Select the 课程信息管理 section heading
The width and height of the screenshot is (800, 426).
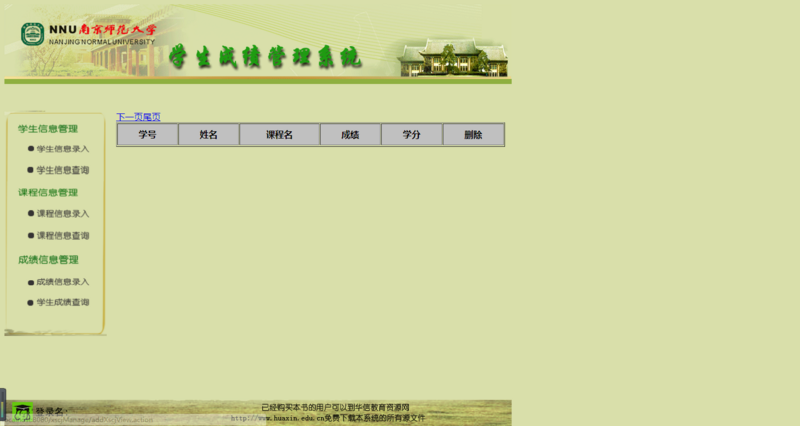48,193
